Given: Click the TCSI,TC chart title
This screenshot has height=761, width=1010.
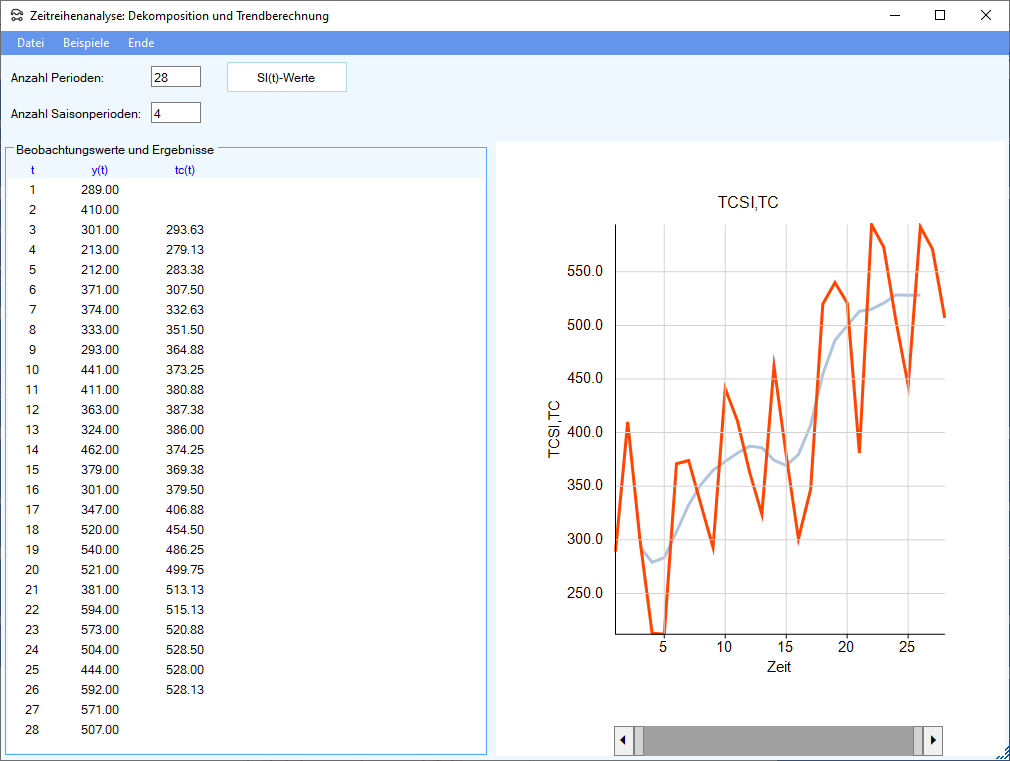Looking at the screenshot, I should coord(748,203).
